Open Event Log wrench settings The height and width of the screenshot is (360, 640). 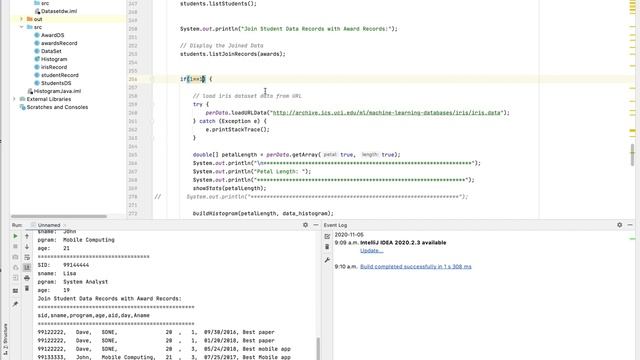[327, 260]
